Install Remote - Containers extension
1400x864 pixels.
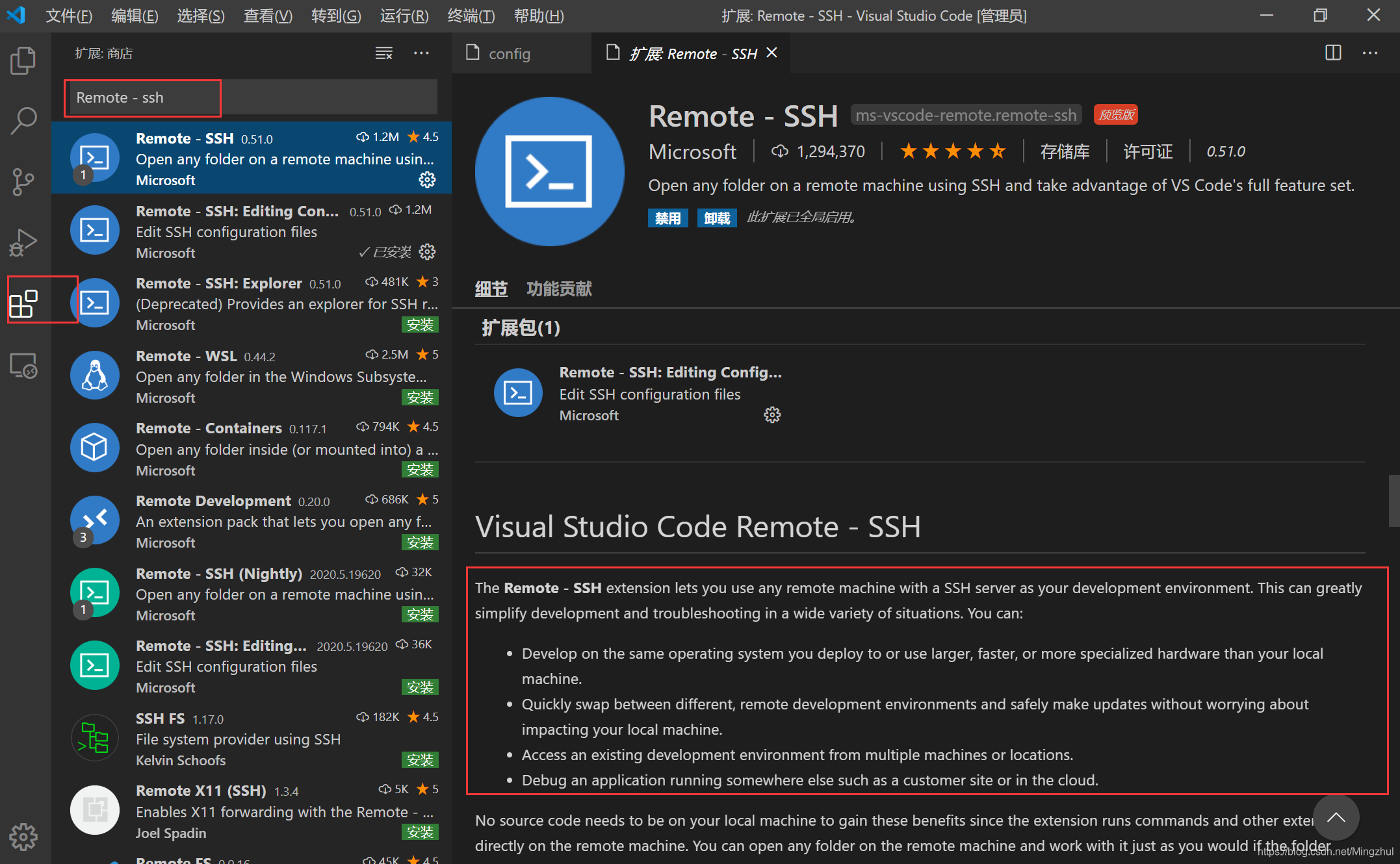pos(420,469)
